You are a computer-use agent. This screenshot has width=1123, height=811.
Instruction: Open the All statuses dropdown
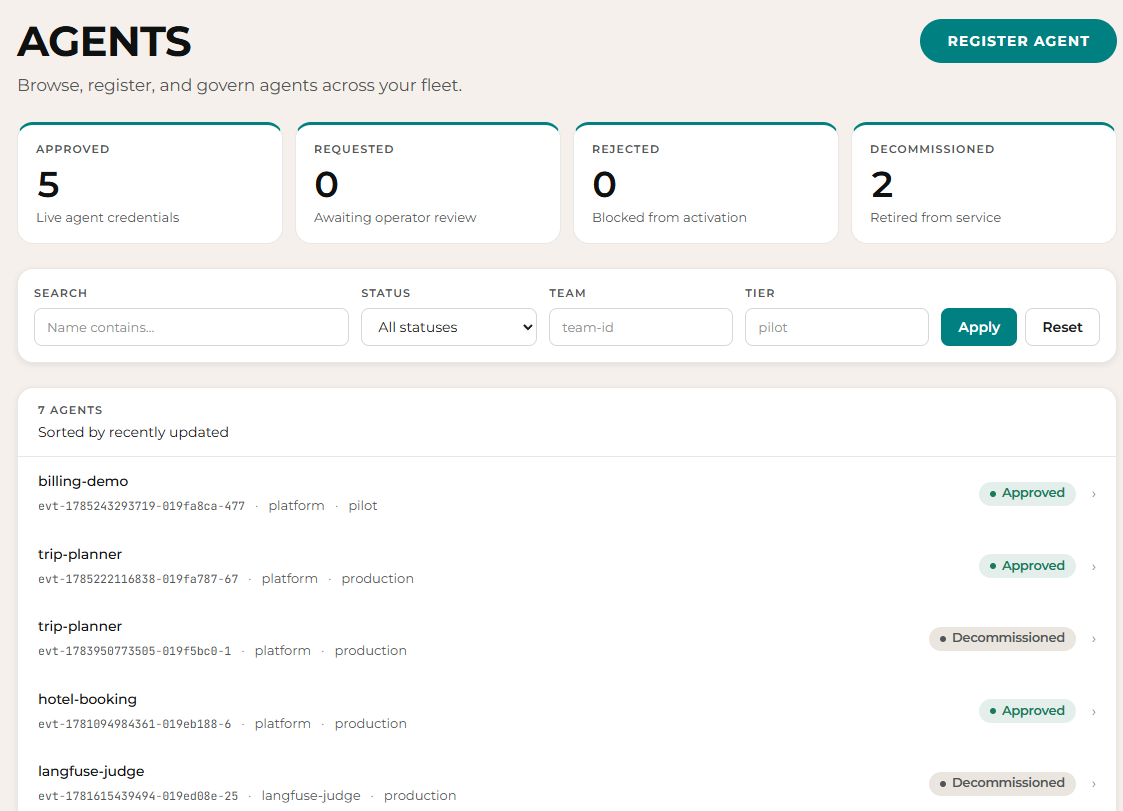tap(449, 327)
